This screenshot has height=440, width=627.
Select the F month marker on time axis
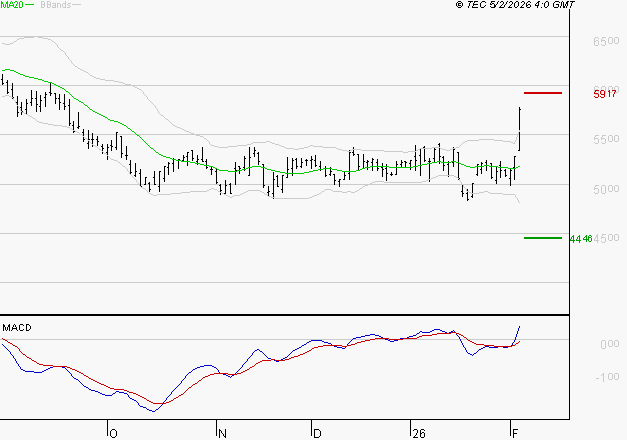coord(515,432)
